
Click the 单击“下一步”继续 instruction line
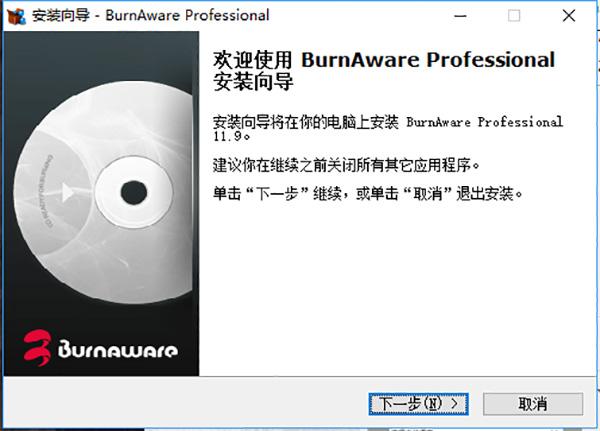pyautogui.click(x=368, y=193)
